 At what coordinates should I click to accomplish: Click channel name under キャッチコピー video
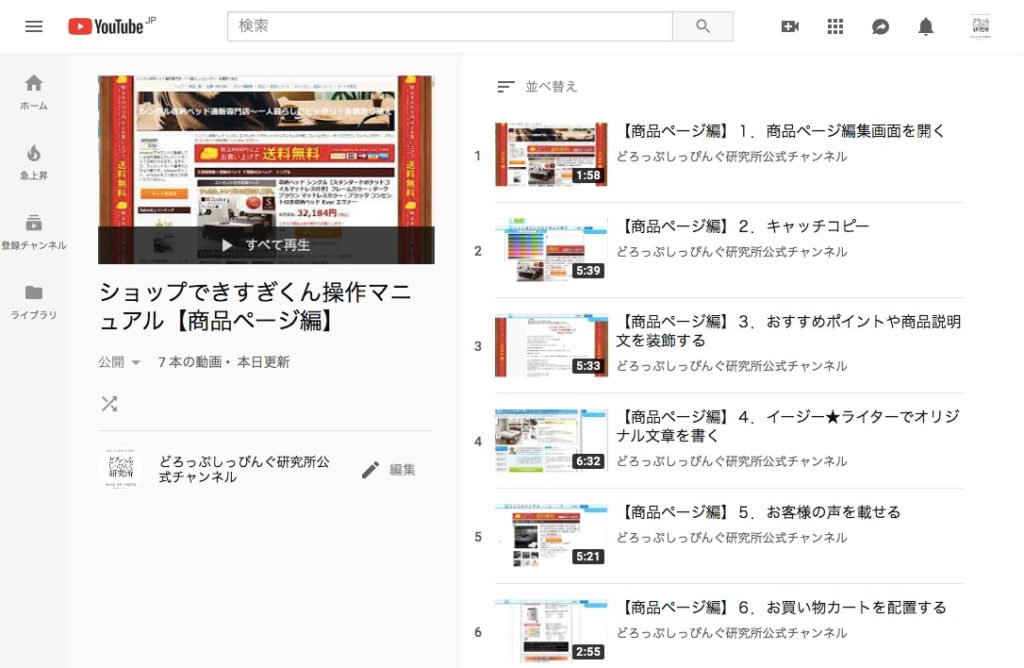pyautogui.click(x=731, y=252)
